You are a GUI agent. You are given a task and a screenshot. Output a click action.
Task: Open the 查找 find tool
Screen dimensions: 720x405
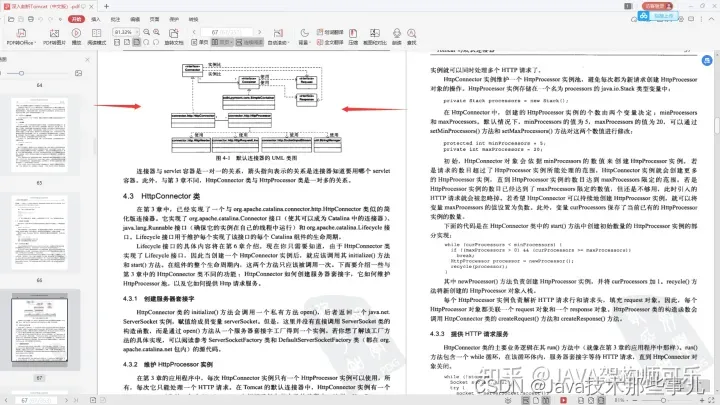pos(412,36)
